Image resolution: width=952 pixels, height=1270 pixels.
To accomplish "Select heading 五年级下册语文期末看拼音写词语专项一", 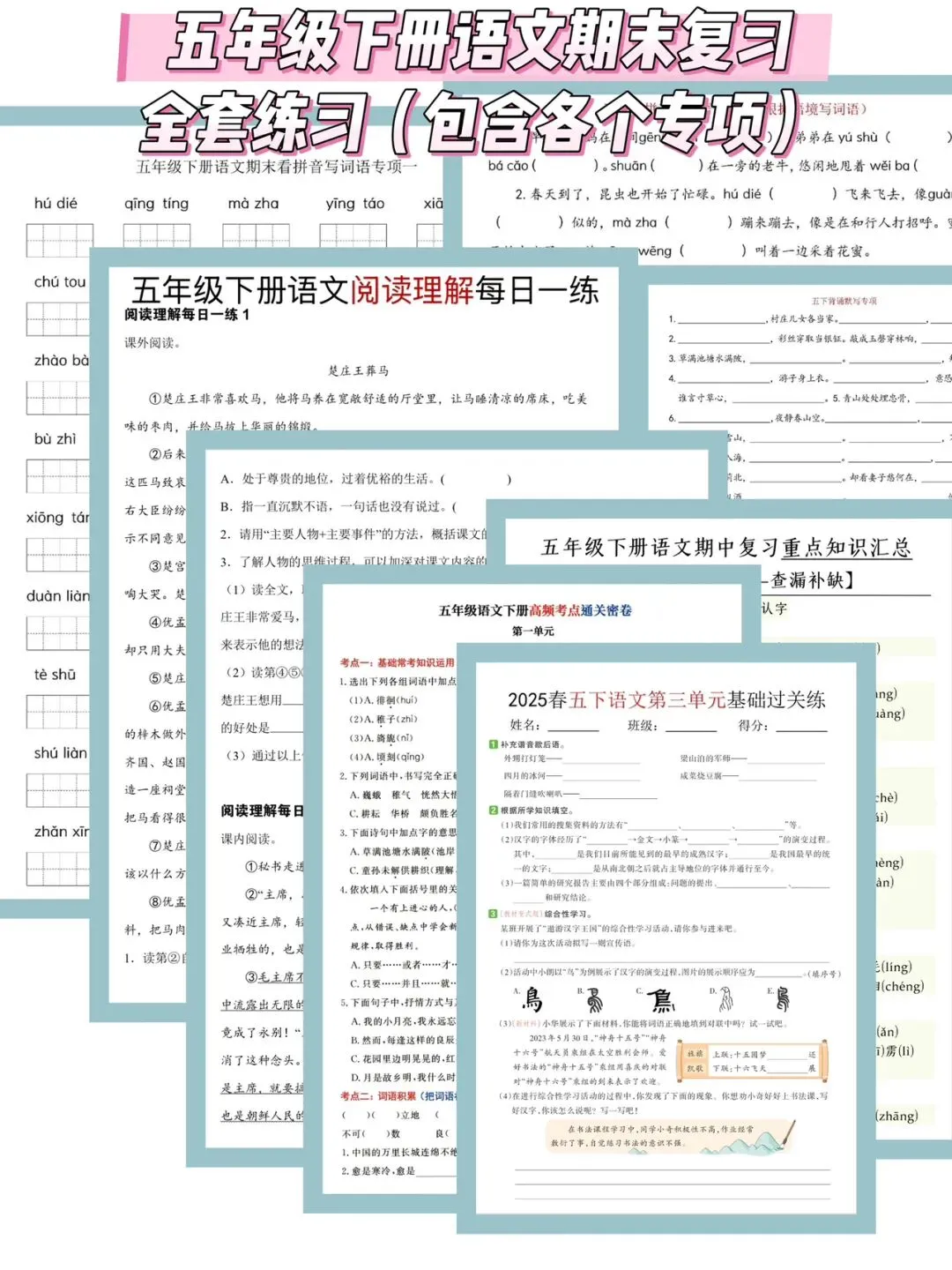I will tap(277, 167).
